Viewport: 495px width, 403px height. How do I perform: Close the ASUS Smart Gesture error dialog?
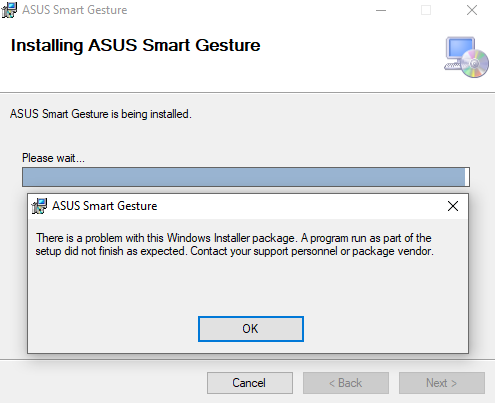(453, 206)
